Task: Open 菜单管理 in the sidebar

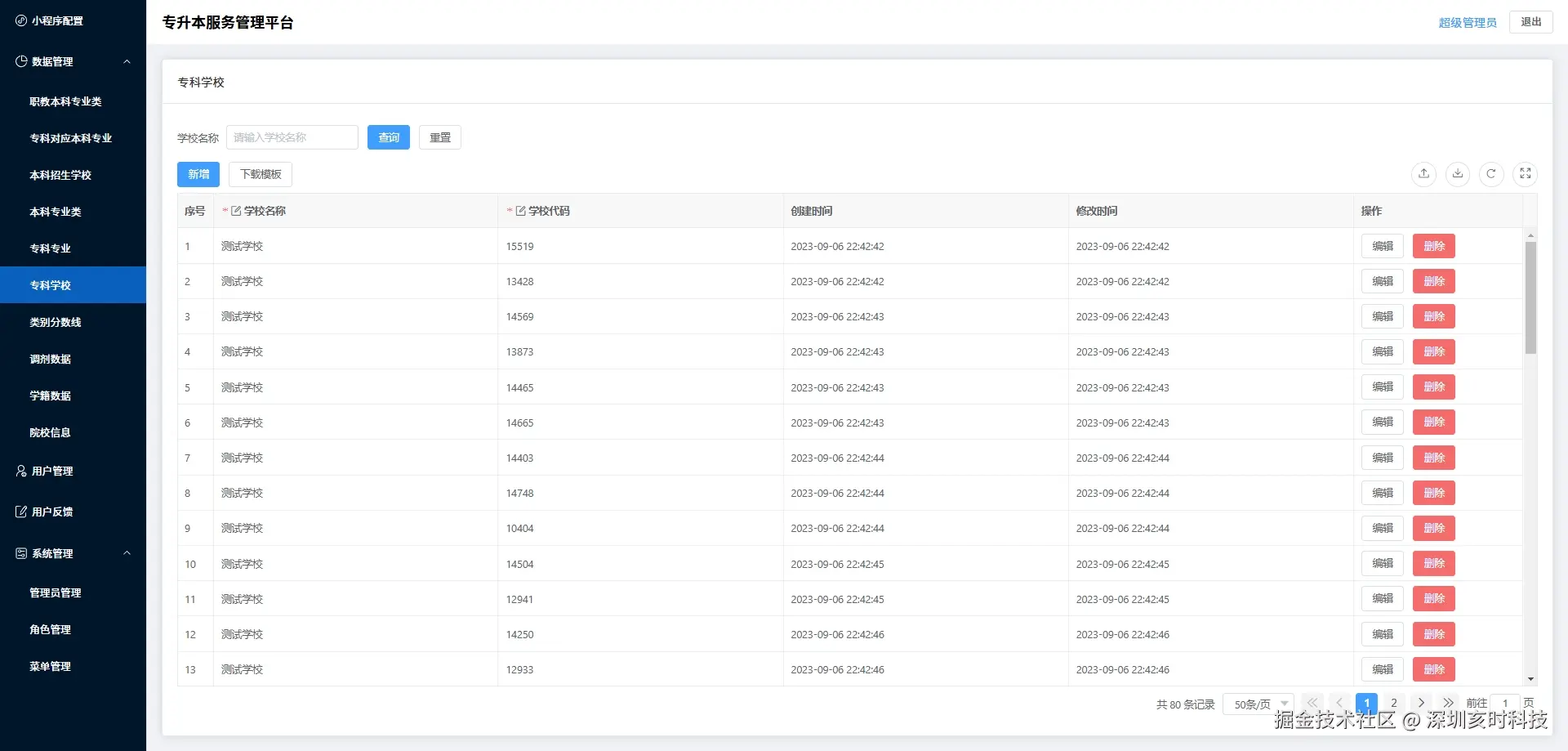Action: [x=73, y=666]
